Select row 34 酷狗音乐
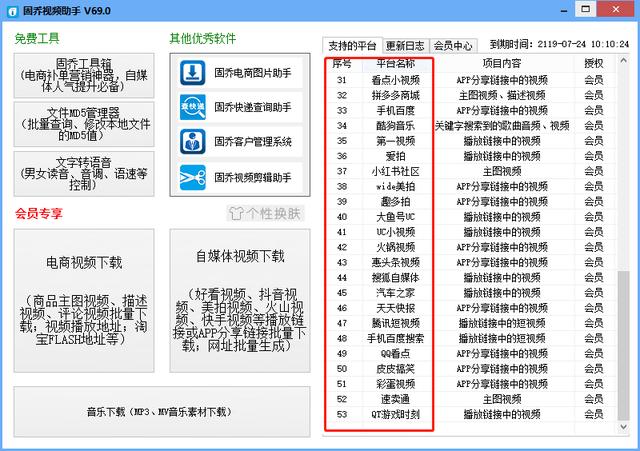Viewport: 640px width, 451px height. [471, 126]
